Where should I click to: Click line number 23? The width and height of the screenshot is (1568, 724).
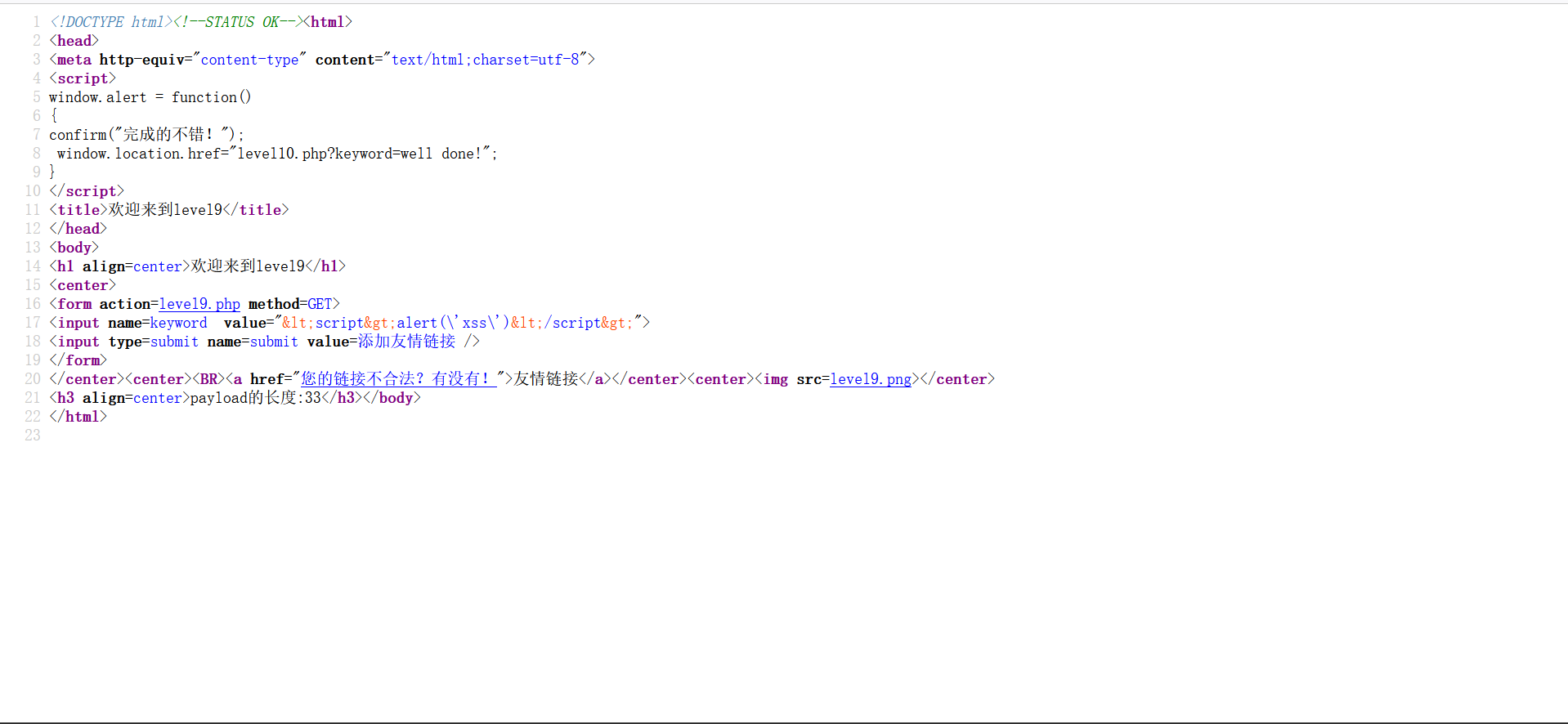tap(33, 436)
